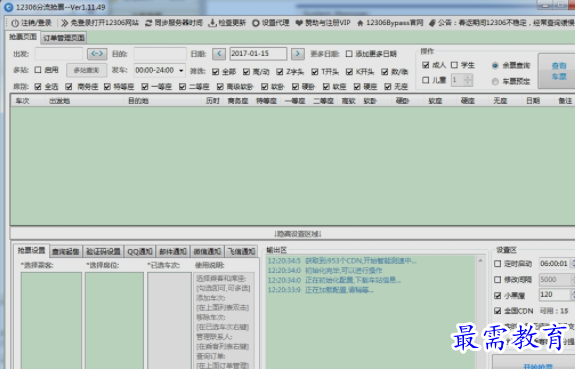Enable the 多站 启用 checkbox
This screenshot has width=575, height=369.
click(x=38, y=70)
